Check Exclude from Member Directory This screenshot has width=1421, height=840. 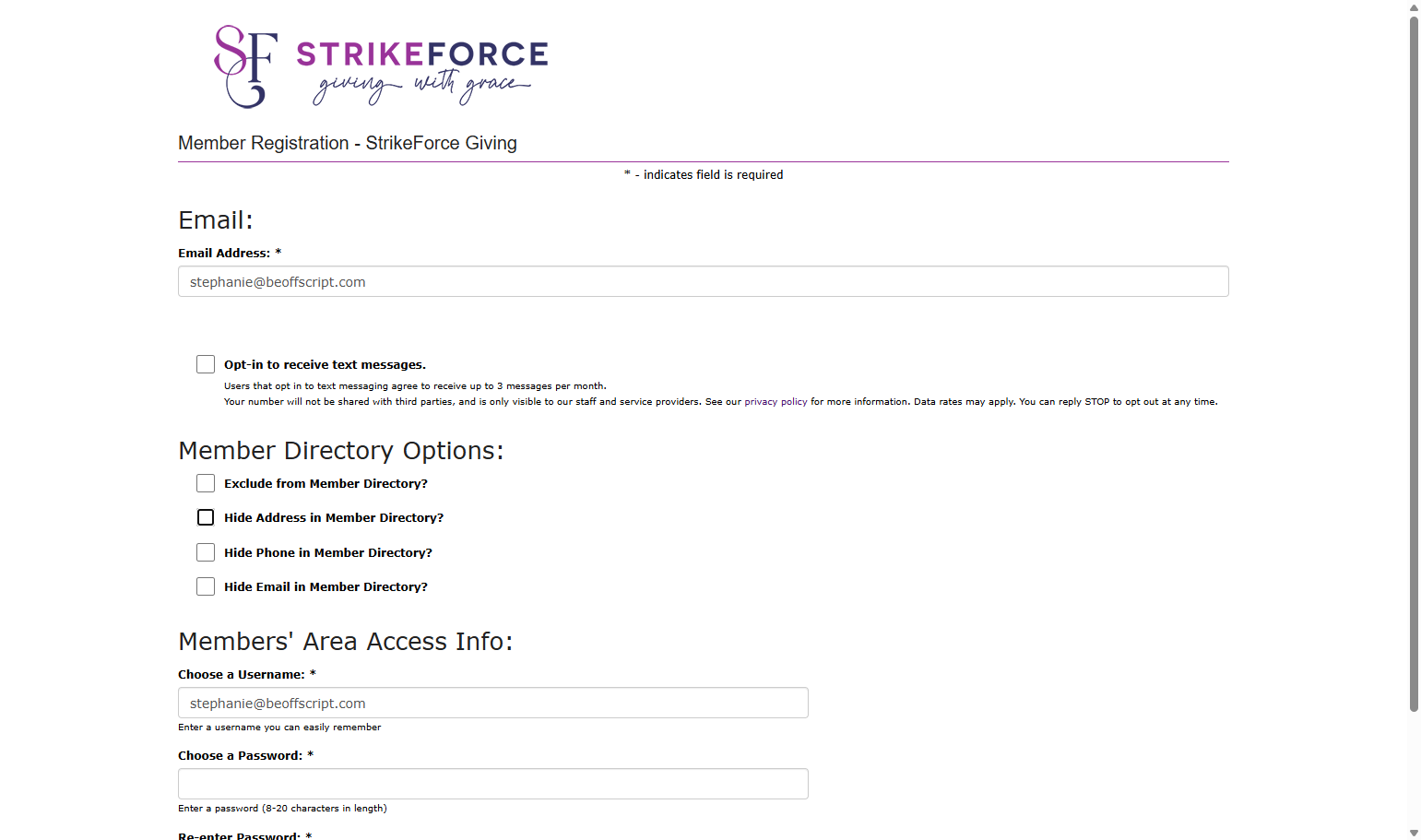(206, 483)
